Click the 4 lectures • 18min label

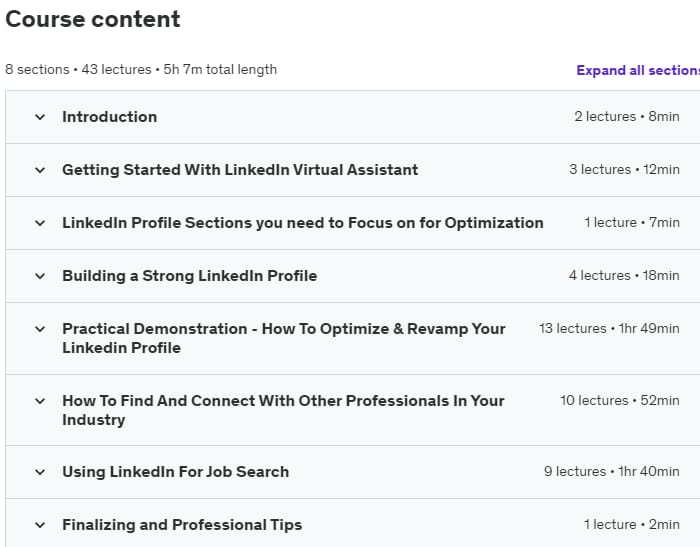point(624,276)
